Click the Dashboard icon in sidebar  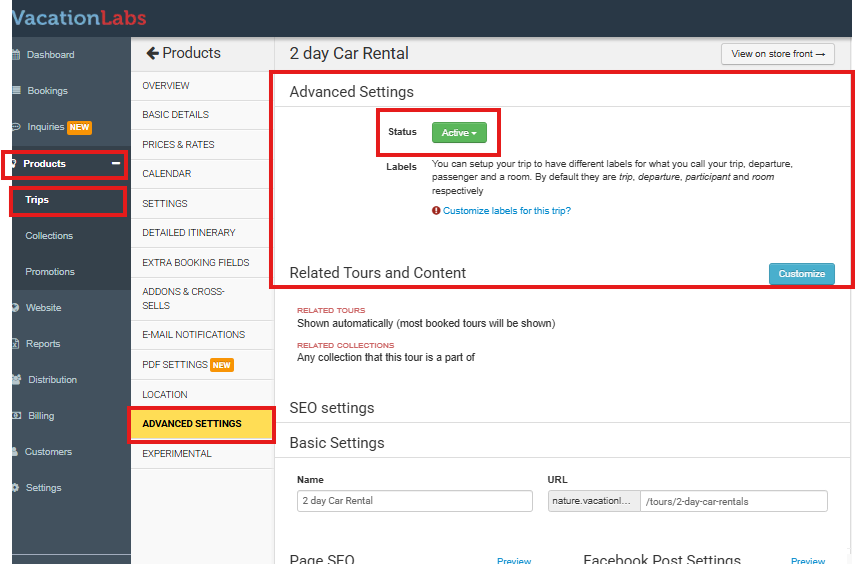coord(15,55)
